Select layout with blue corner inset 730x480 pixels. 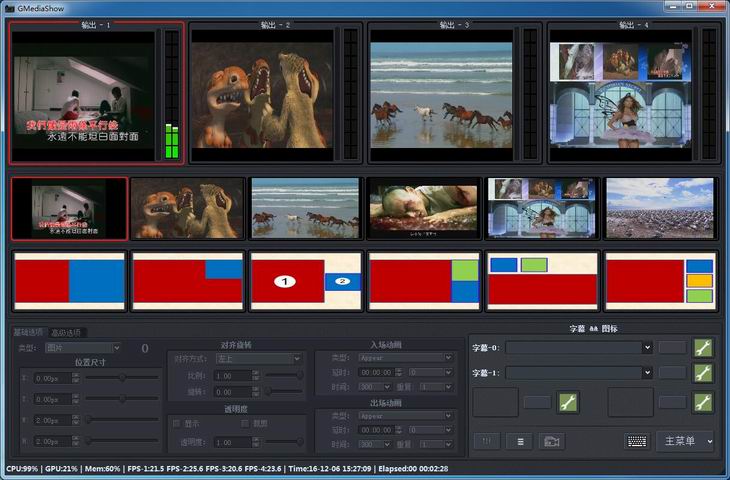coord(188,281)
